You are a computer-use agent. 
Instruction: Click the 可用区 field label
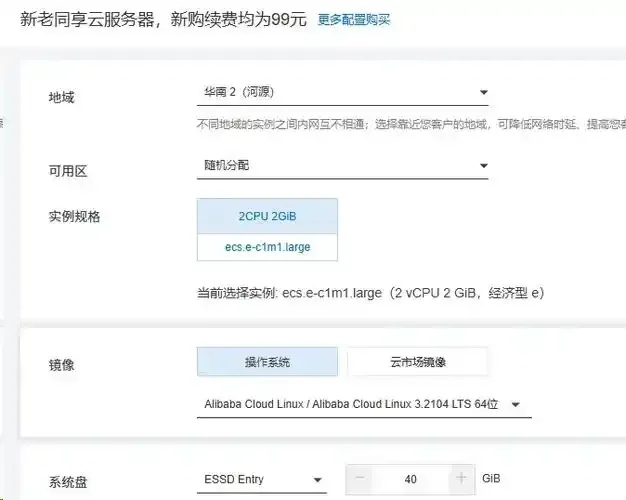[68, 171]
